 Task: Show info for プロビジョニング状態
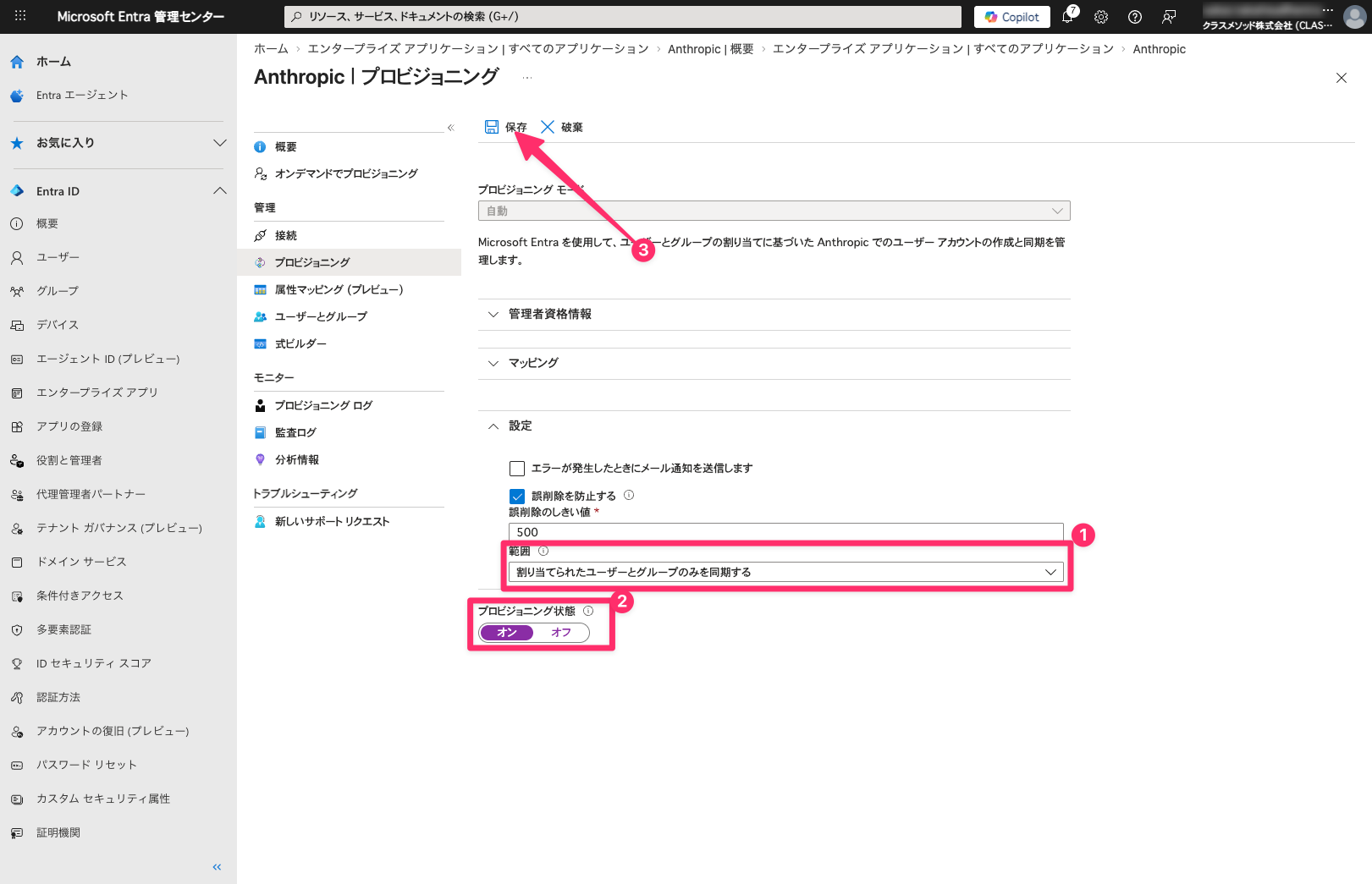coord(588,611)
